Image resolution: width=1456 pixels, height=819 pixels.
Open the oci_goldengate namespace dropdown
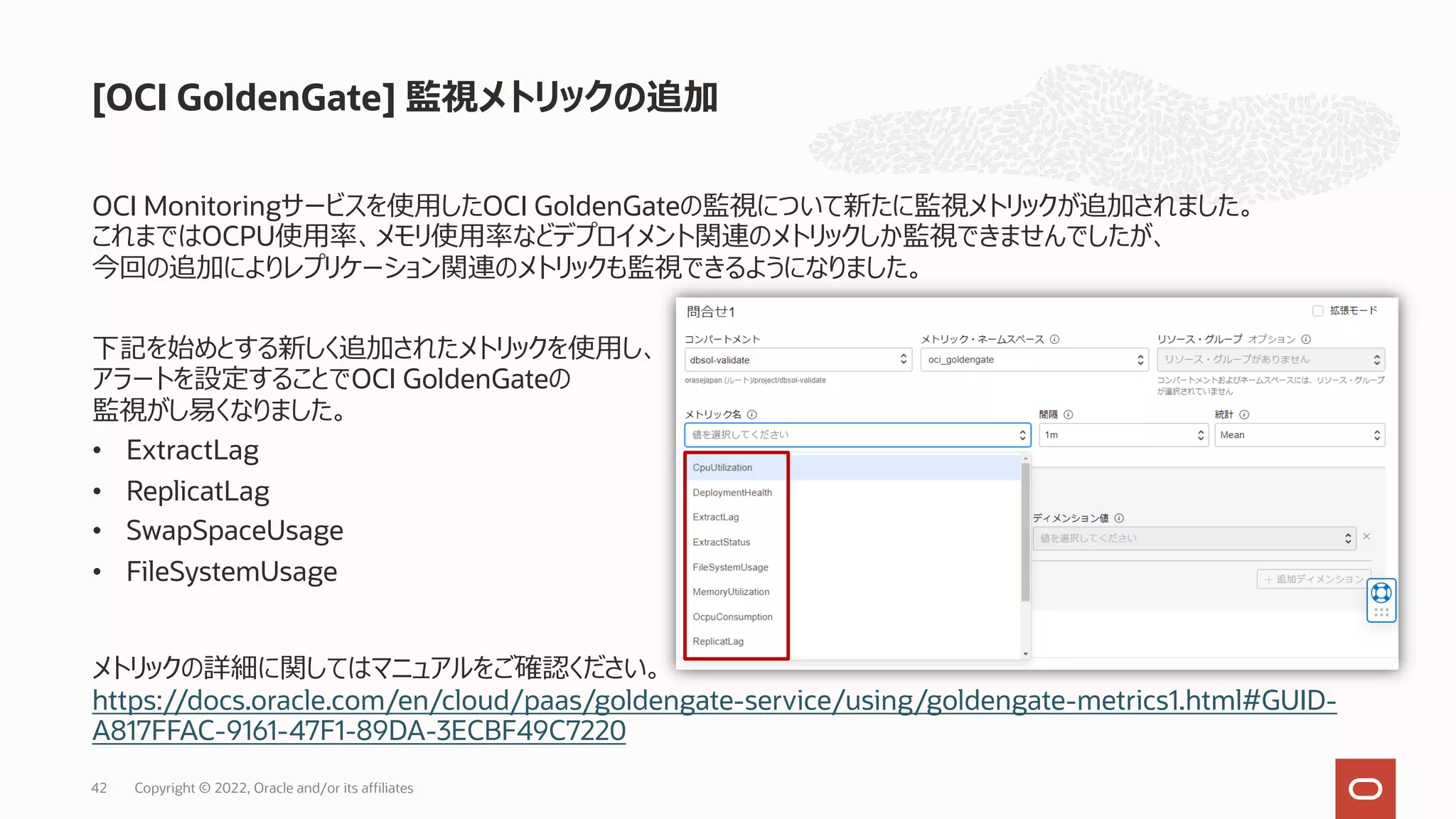point(1034,360)
